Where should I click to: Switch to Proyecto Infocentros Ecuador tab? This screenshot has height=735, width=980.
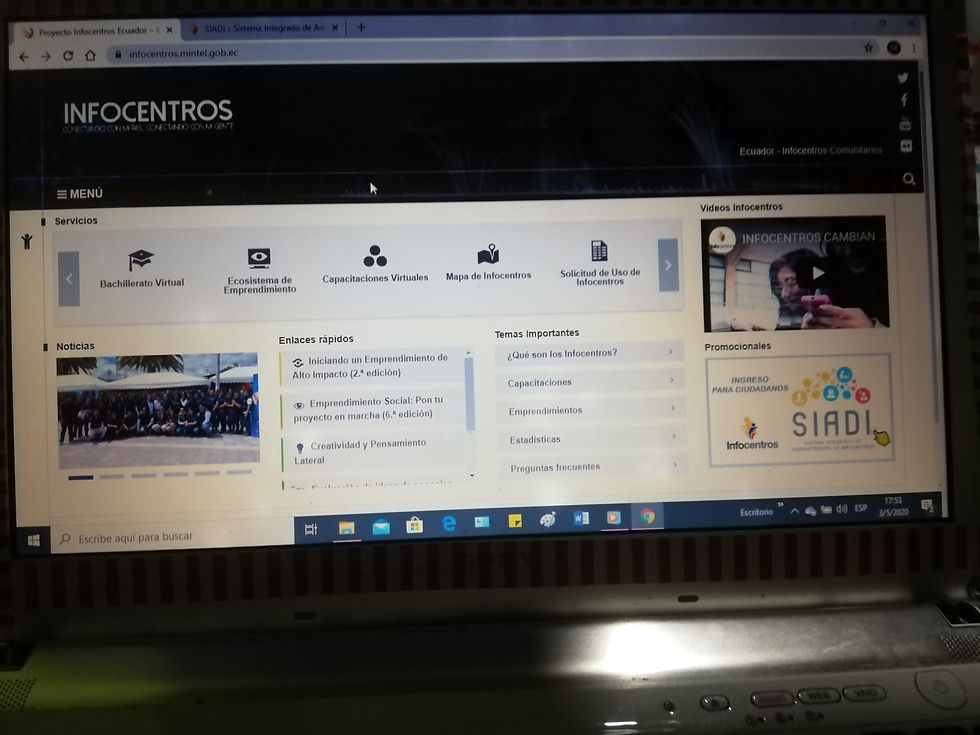pyautogui.click(x=94, y=31)
